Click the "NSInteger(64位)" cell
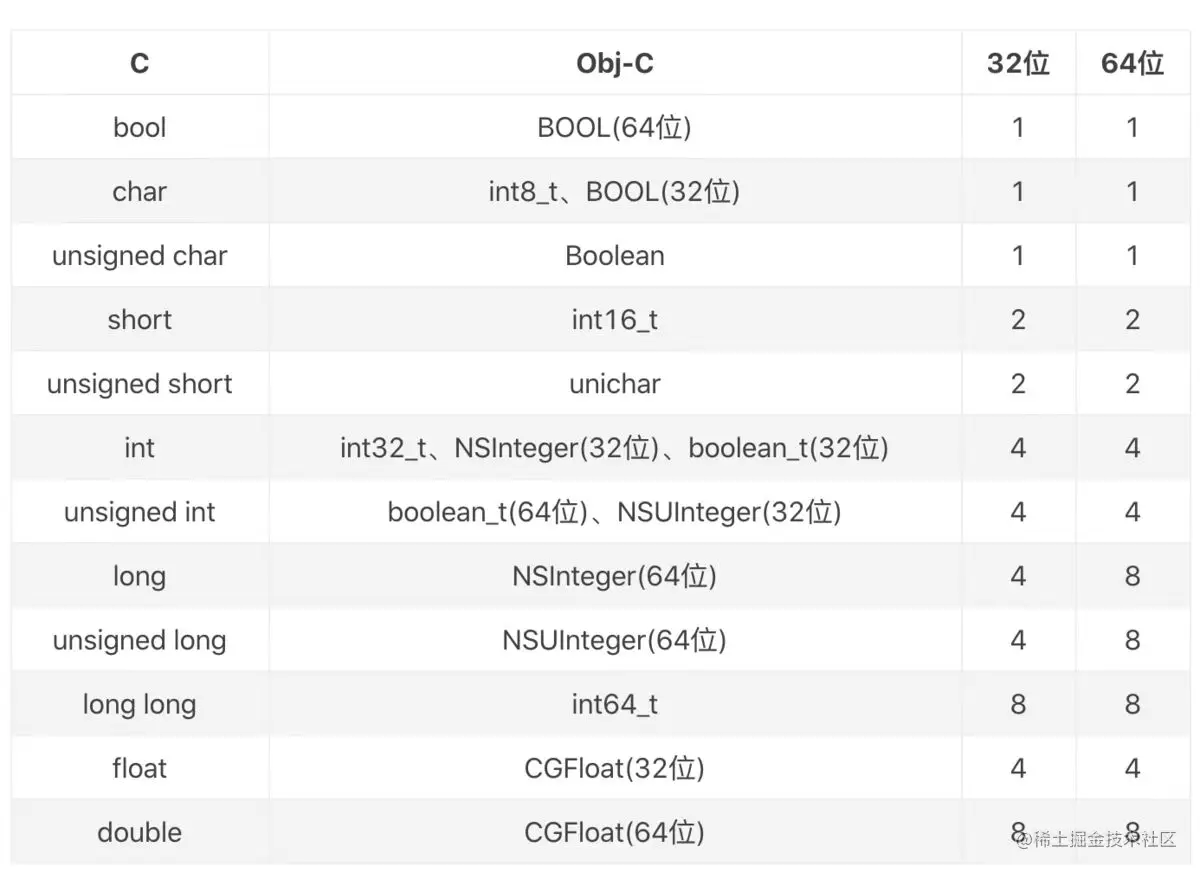Screen dimensions: 1200x873 point(614,576)
